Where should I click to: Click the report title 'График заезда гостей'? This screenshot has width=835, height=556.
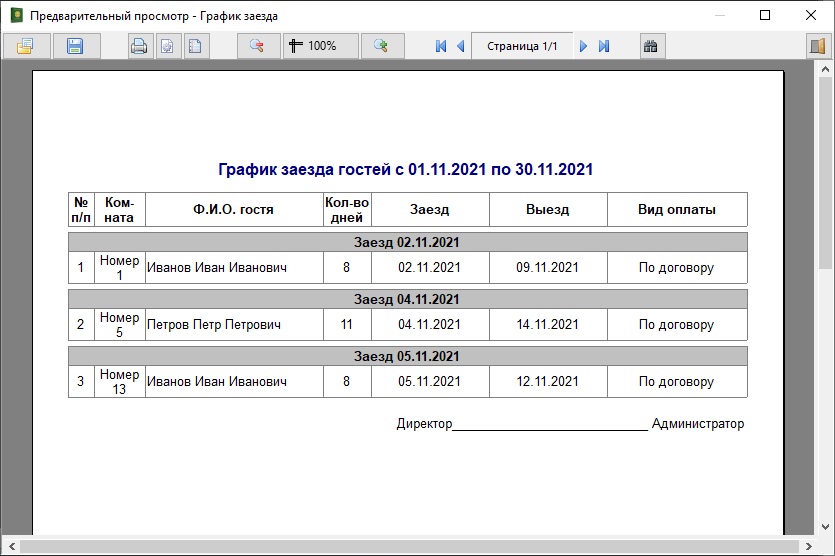(x=406, y=169)
